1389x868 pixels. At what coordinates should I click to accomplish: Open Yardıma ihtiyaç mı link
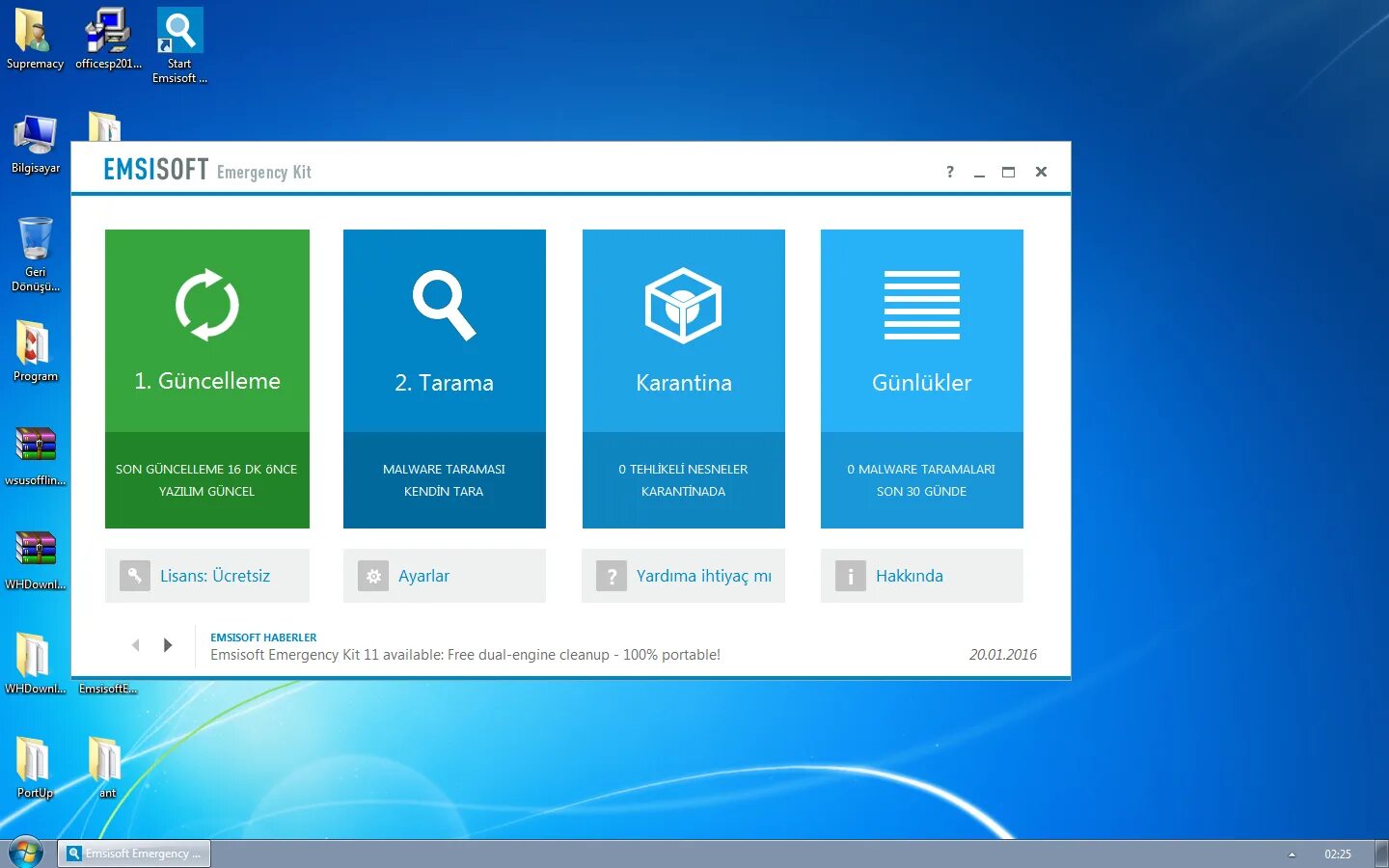pyautogui.click(x=704, y=576)
